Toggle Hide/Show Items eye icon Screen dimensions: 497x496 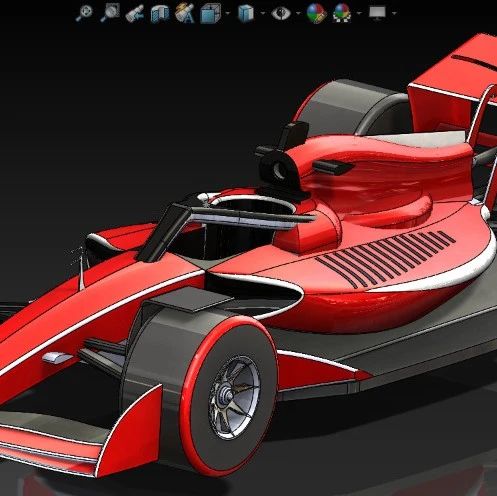[x=281, y=13]
